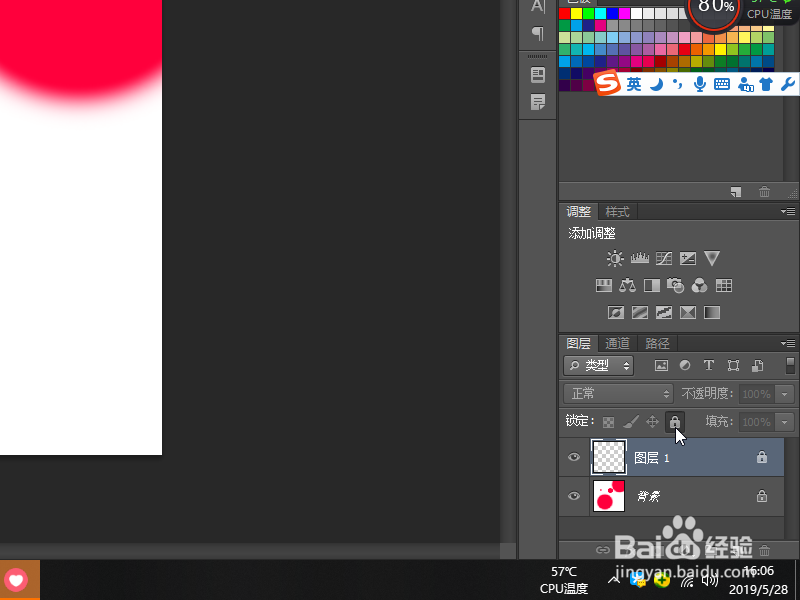Switch Sogou 英 Chinese/English mode

pyautogui.click(x=634, y=84)
